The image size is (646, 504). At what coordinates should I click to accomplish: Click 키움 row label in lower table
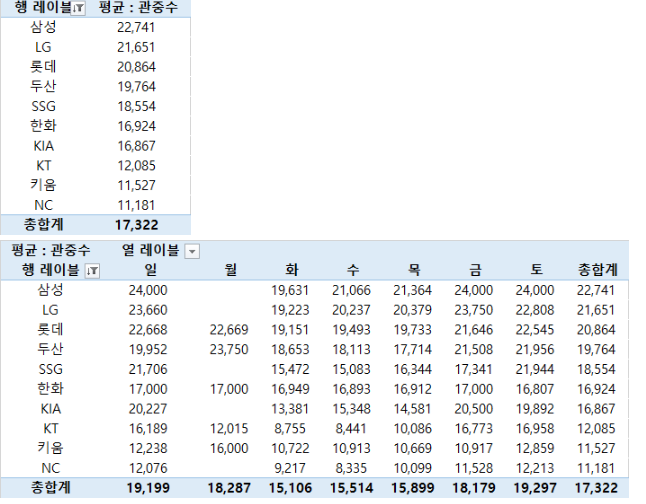pyautogui.click(x=50, y=448)
